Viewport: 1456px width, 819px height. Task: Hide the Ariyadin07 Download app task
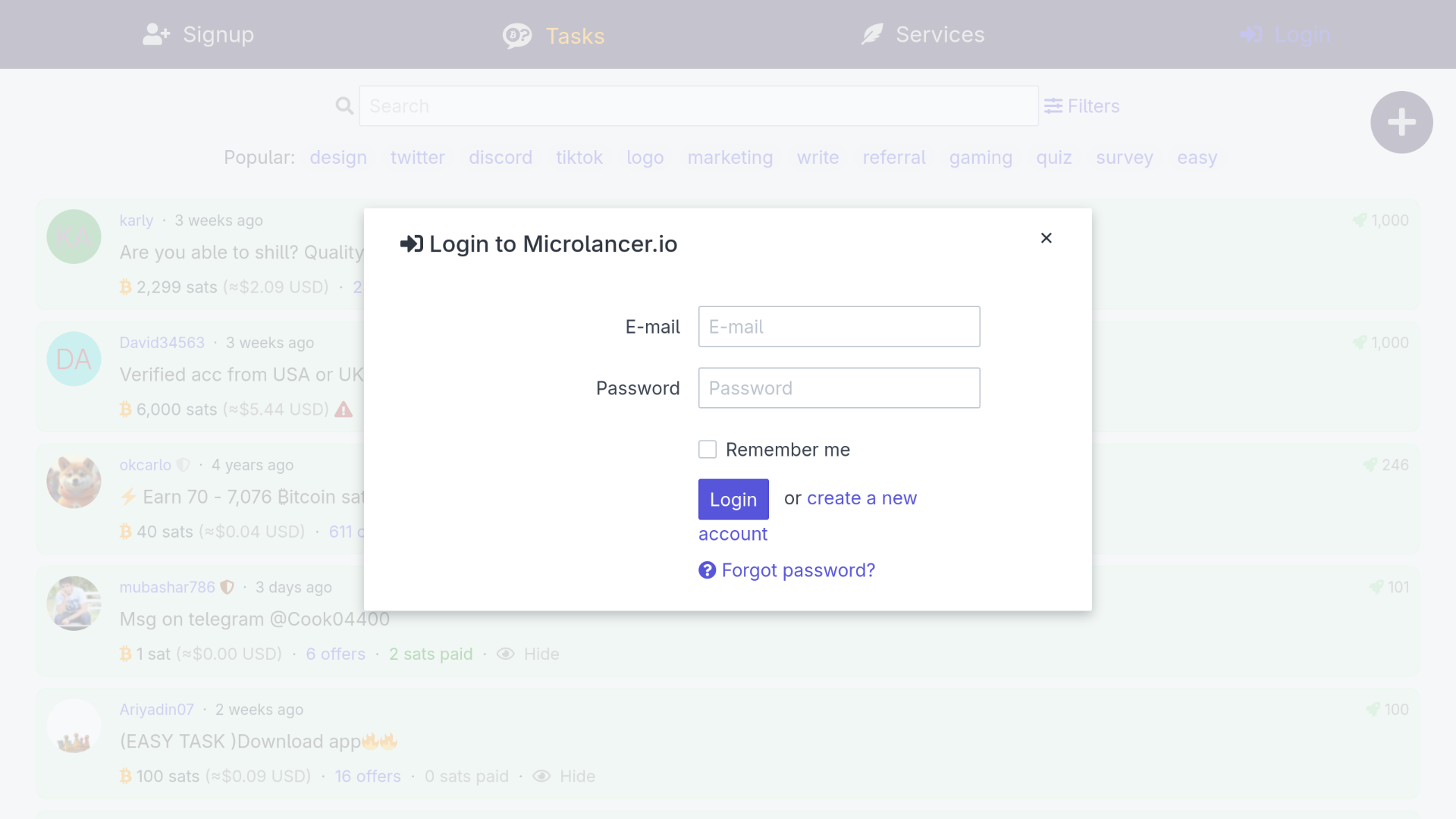[541, 776]
